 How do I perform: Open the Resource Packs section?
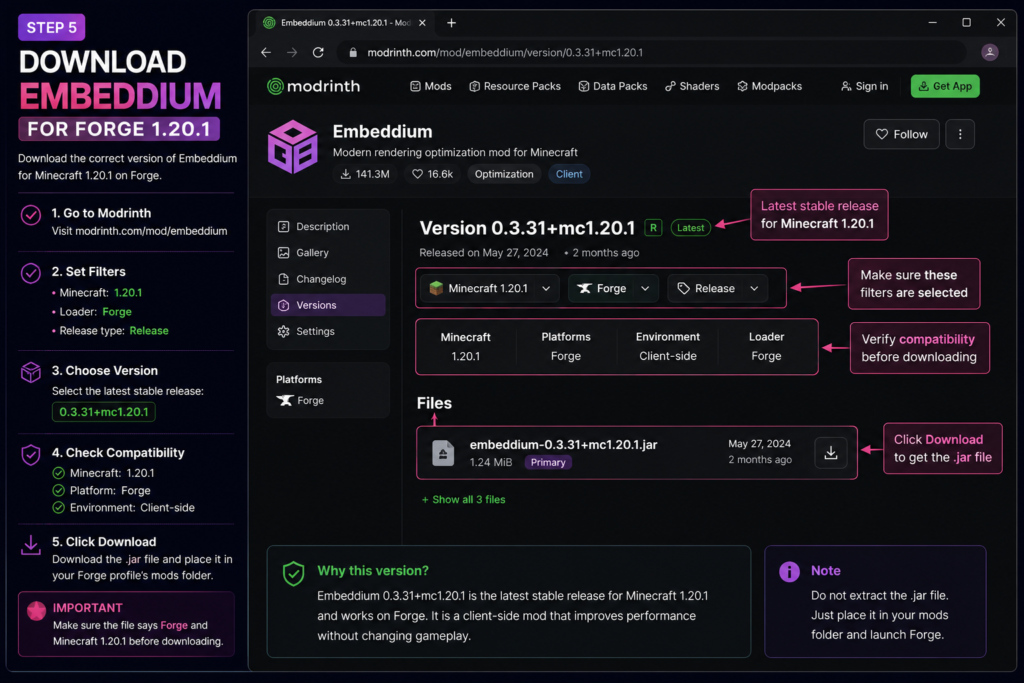(515, 86)
